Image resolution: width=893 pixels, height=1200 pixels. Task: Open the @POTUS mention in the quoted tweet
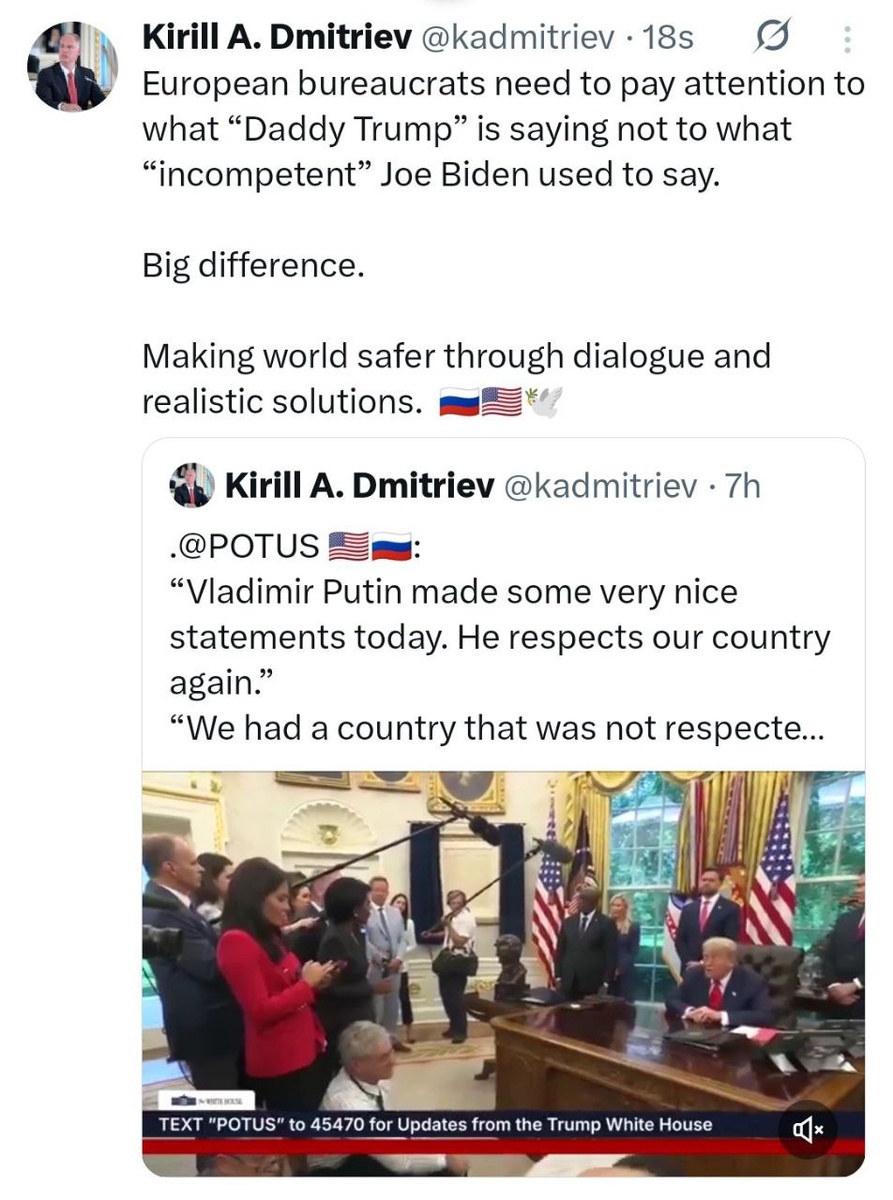tap(243, 547)
